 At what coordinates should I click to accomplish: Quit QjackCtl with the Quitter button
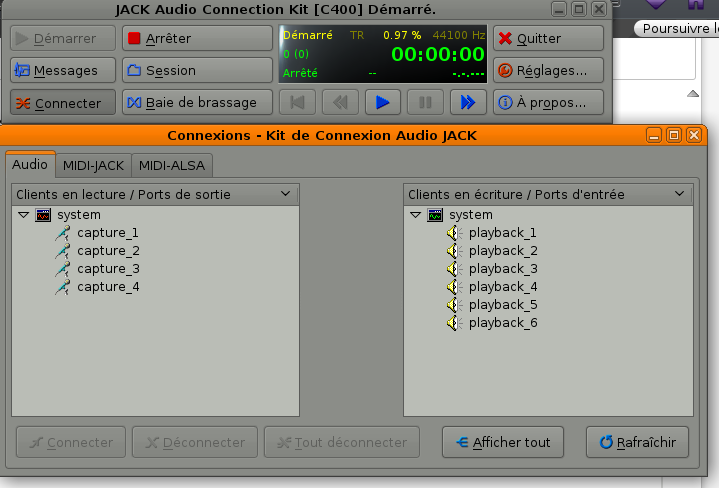point(548,38)
